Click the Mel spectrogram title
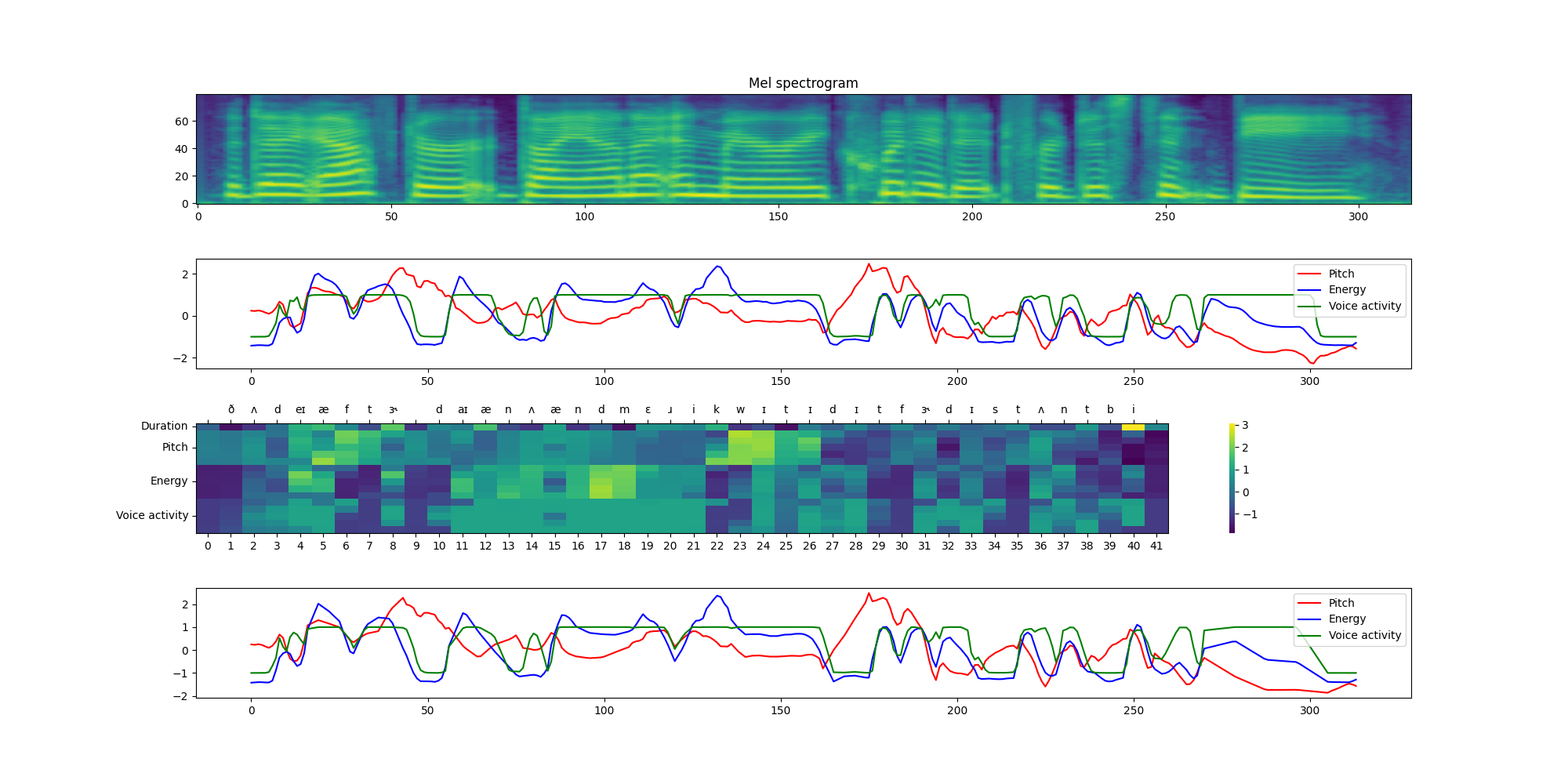The image size is (1568, 784). (803, 83)
